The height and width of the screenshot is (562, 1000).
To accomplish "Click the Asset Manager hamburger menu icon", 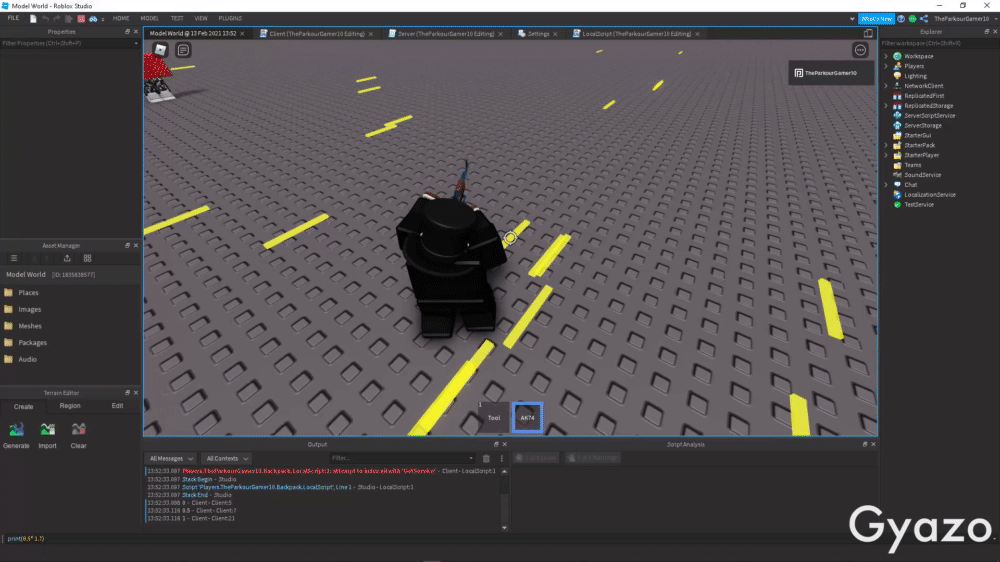I will pyautogui.click(x=14, y=258).
